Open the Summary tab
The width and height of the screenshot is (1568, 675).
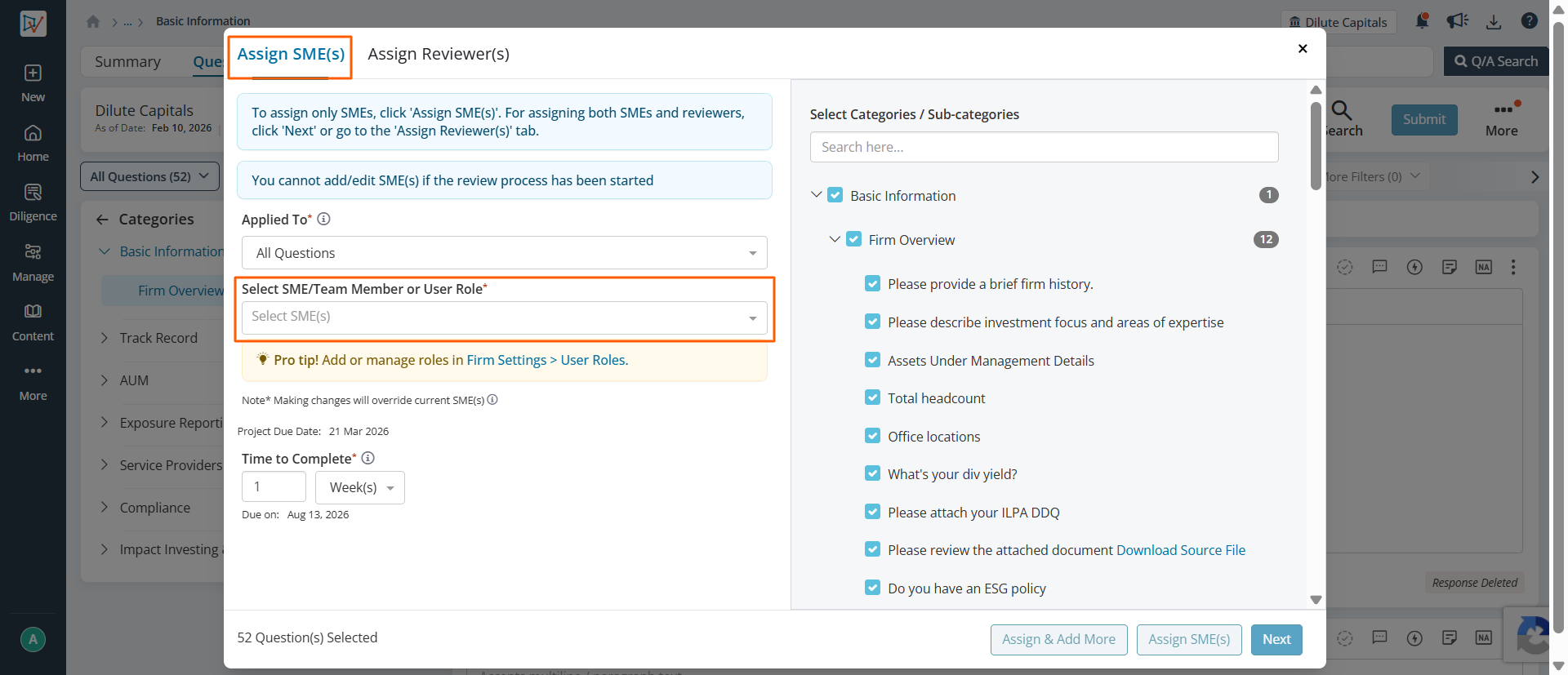click(x=127, y=62)
